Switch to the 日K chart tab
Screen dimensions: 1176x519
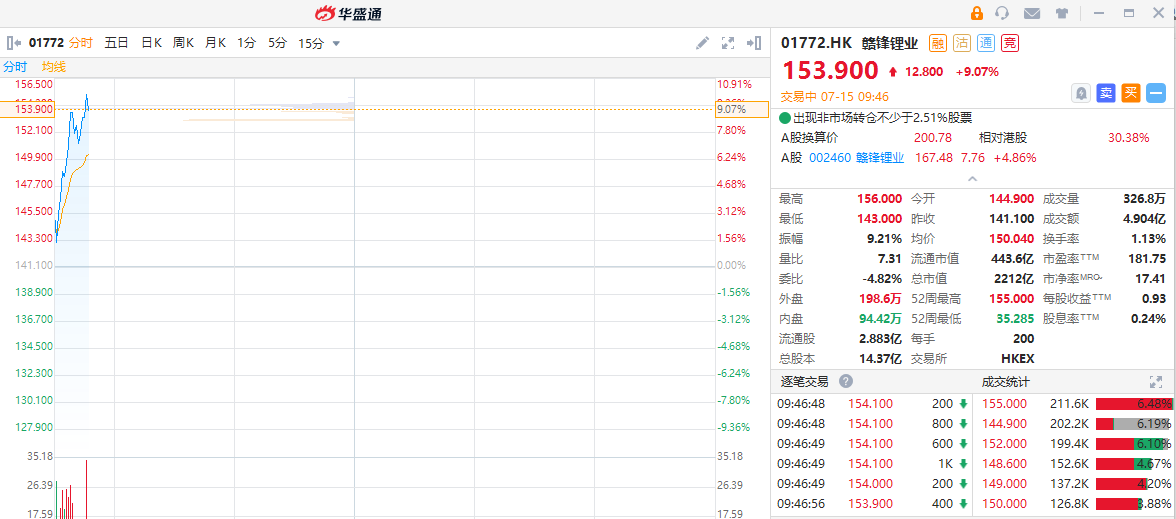[152, 43]
